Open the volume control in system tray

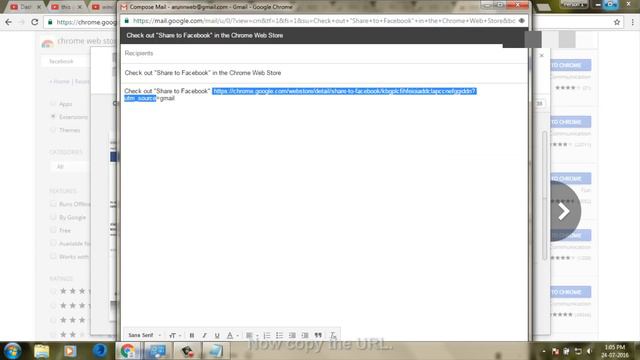(589, 351)
